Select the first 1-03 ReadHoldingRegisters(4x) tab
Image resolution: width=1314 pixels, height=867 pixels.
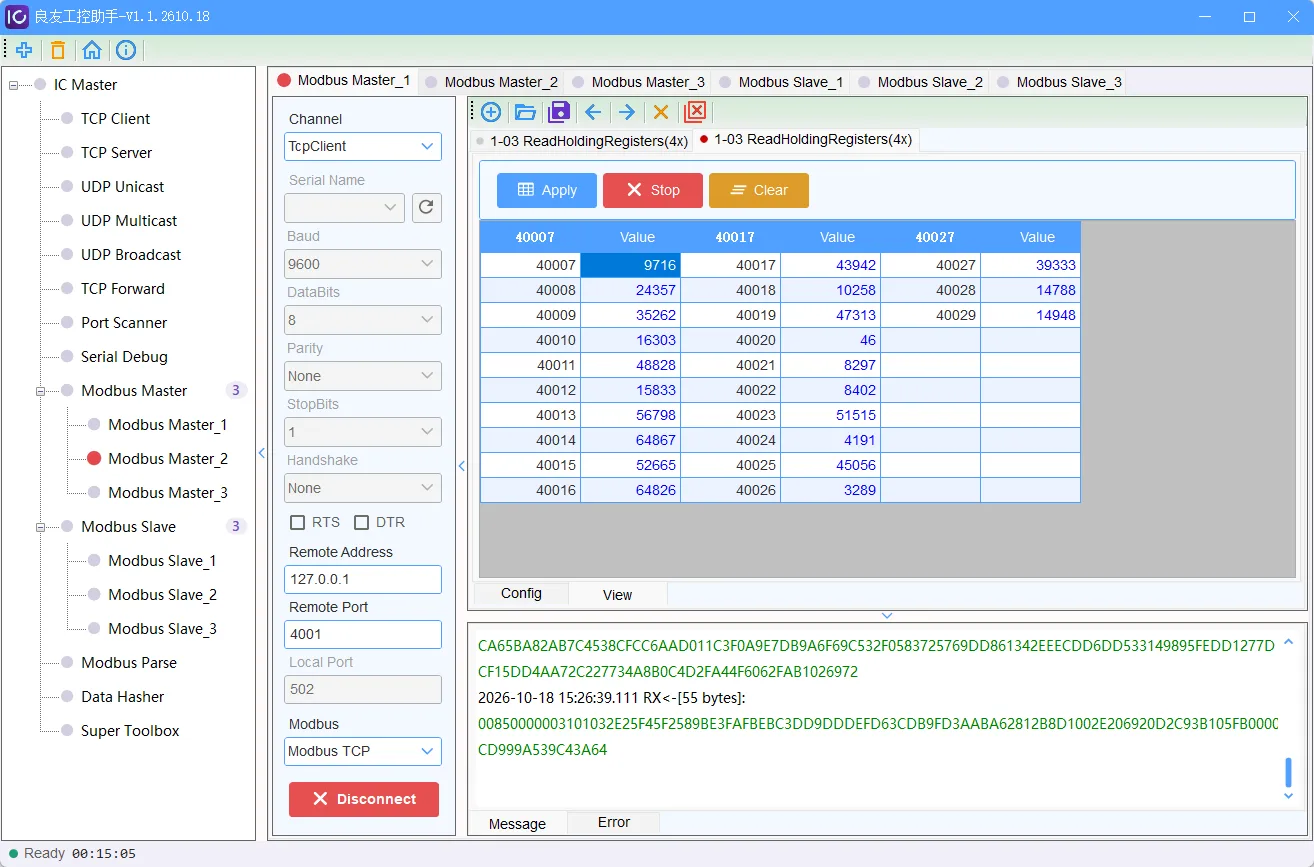(x=581, y=141)
